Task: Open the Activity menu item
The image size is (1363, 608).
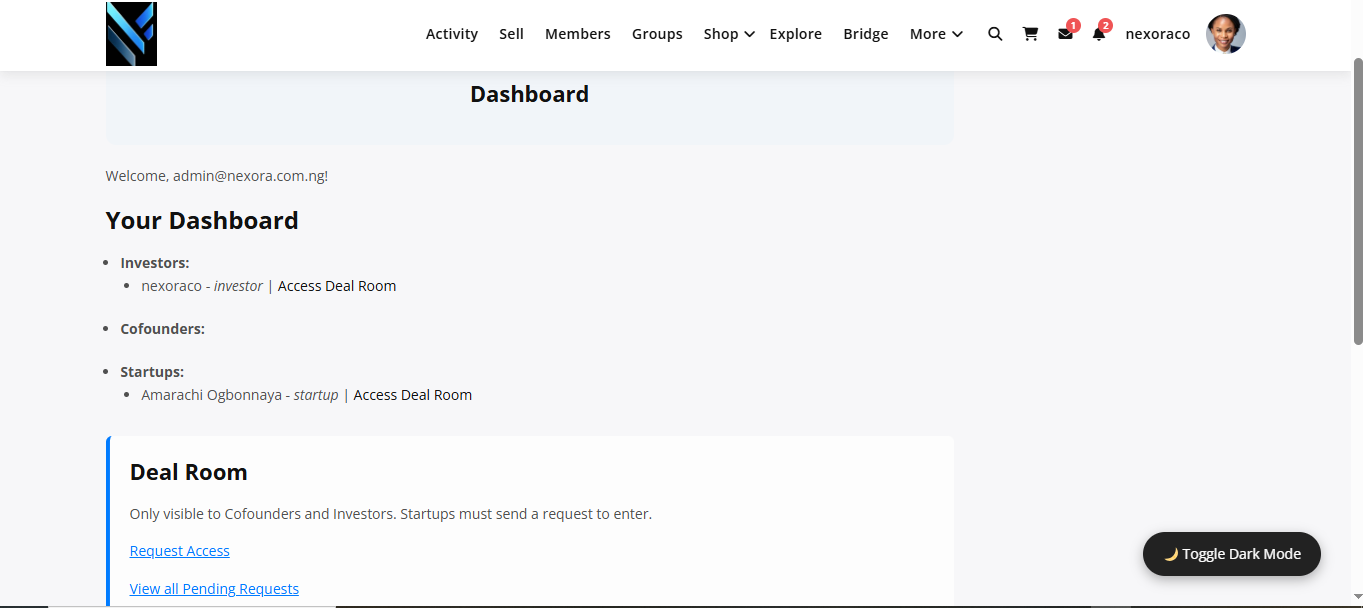Action: click(452, 34)
